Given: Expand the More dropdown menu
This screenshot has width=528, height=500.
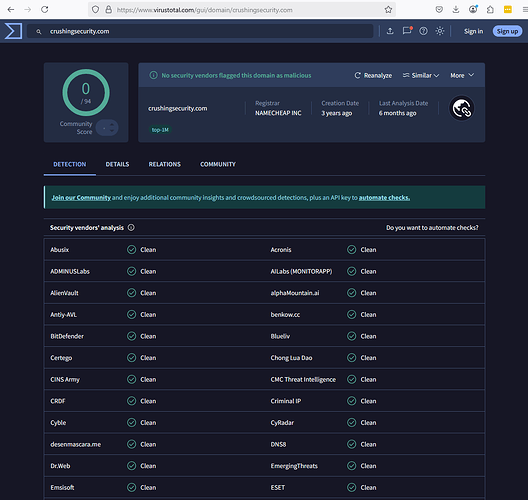Looking at the screenshot, I should 462,75.
